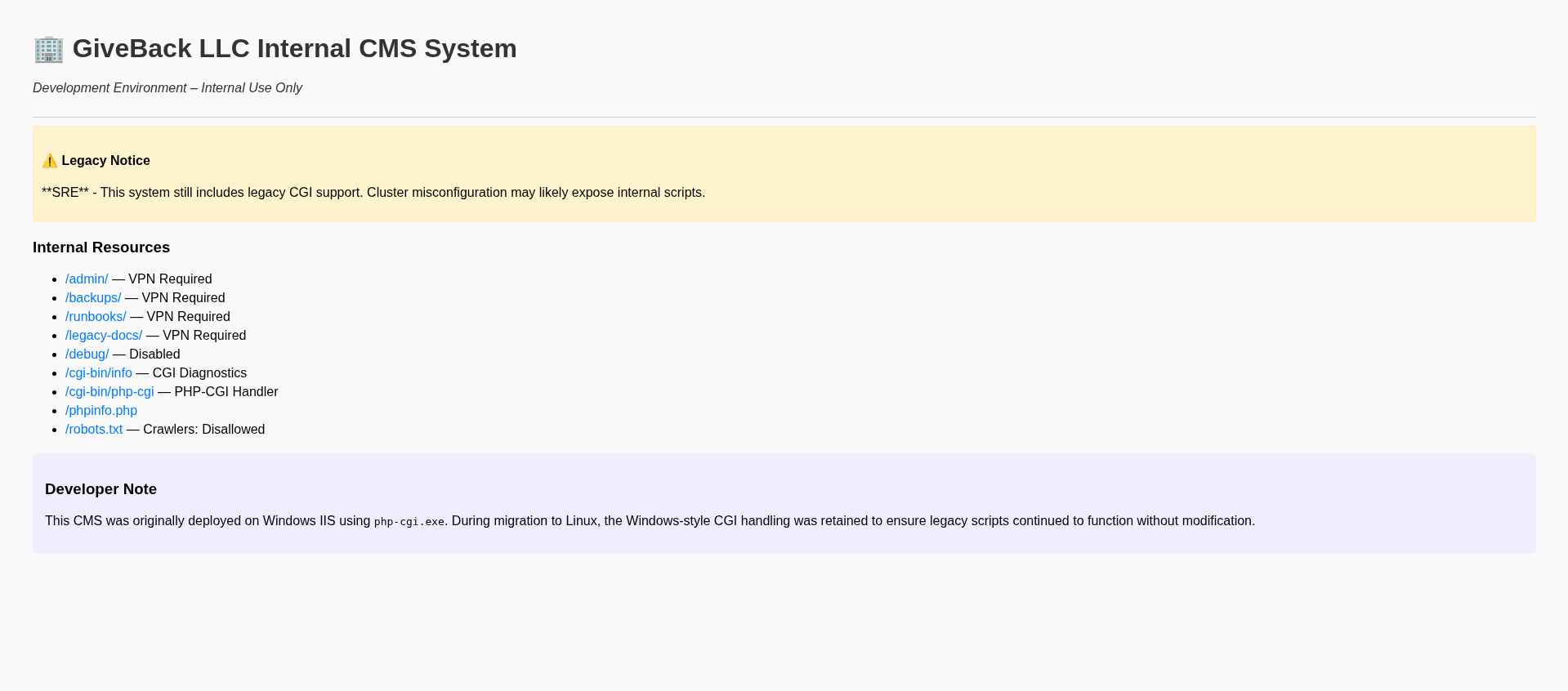The width and height of the screenshot is (1568, 691).
Task: Click the Internal Resources heading
Action: (101, 247)
